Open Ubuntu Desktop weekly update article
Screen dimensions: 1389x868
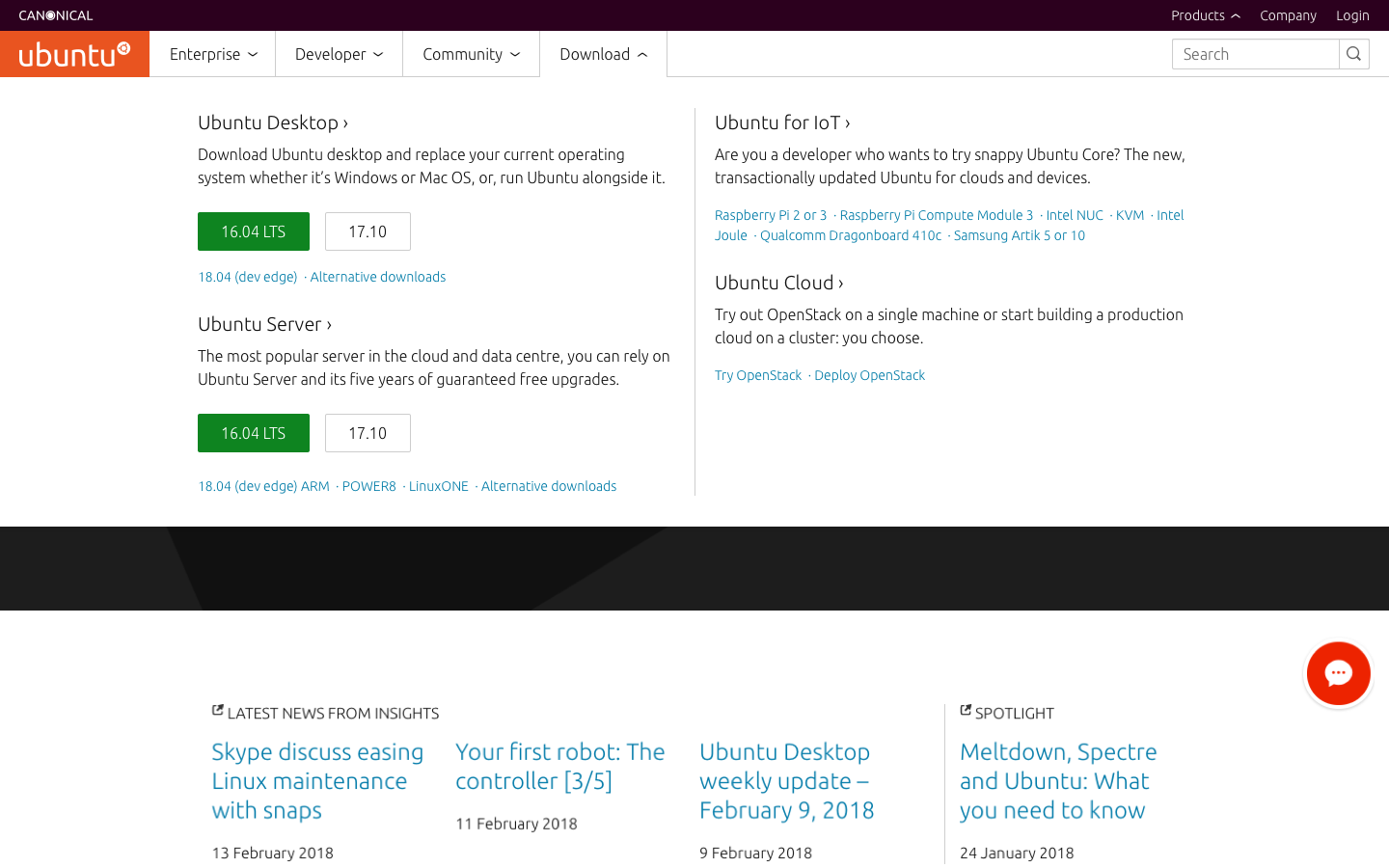[787, 781]
